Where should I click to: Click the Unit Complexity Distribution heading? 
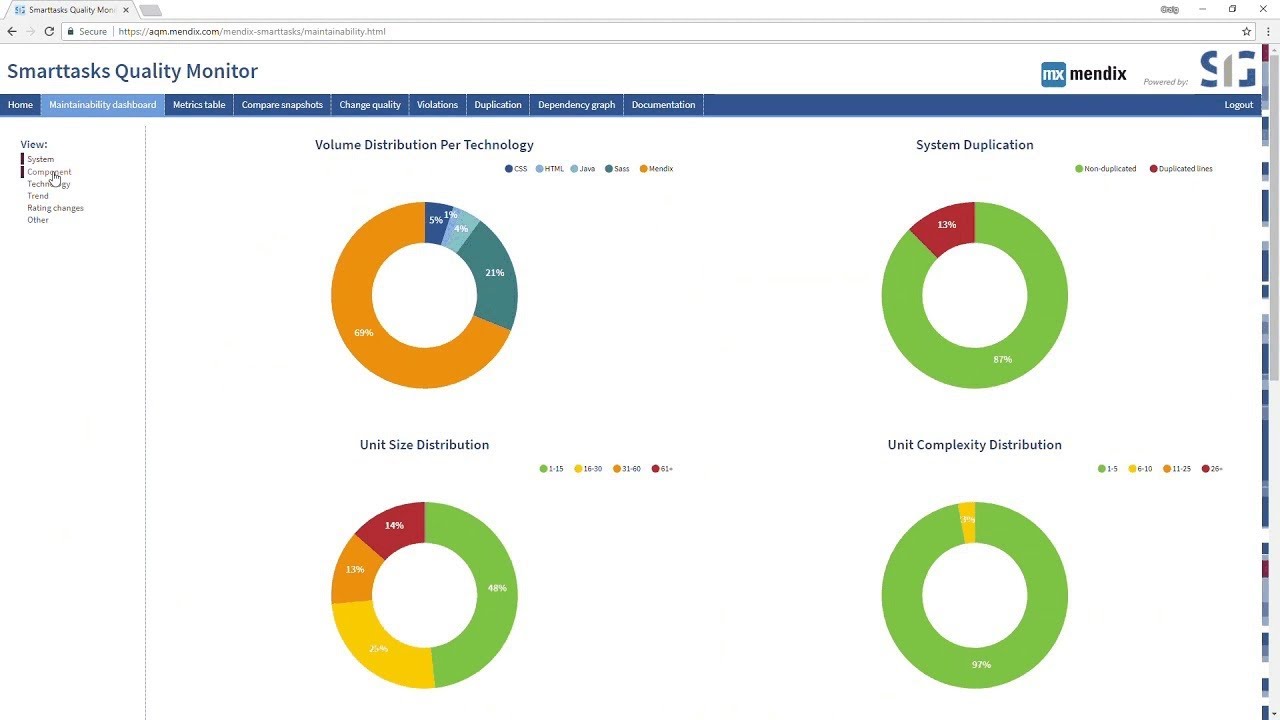click(975, 445)
